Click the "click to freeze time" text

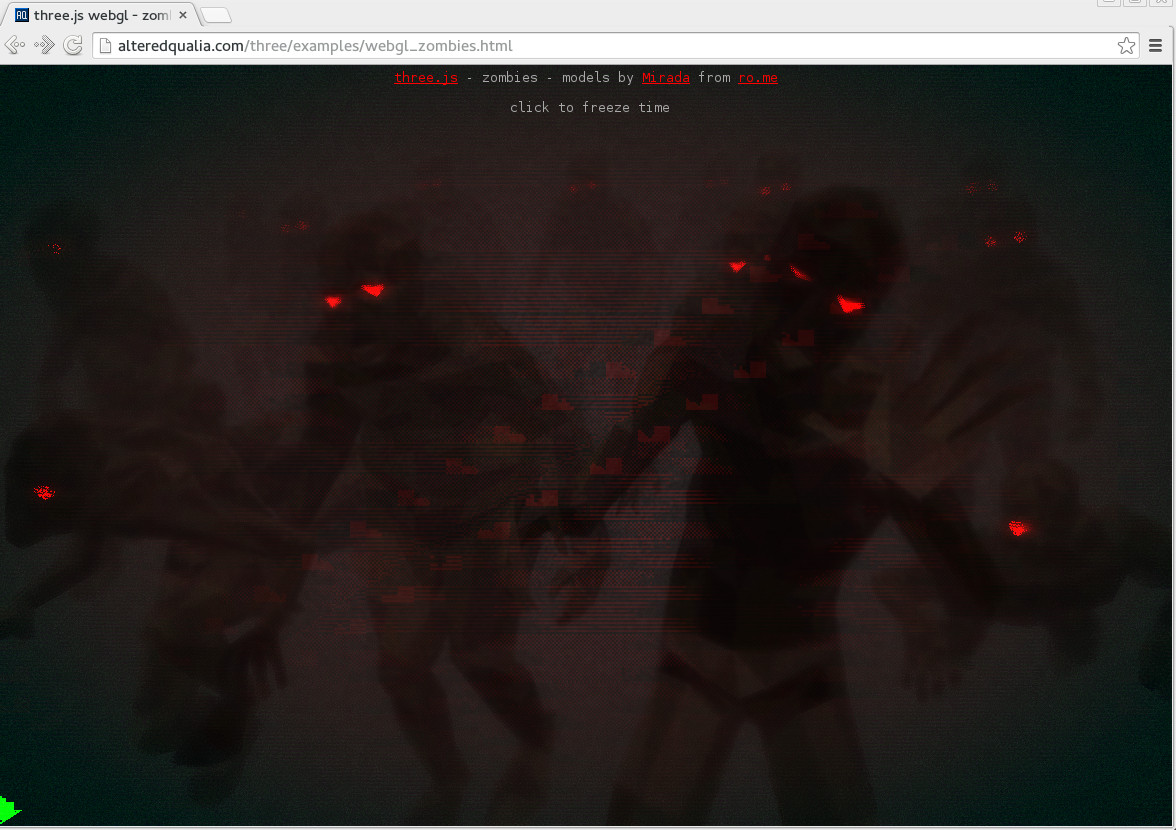(x=589, y=108)
